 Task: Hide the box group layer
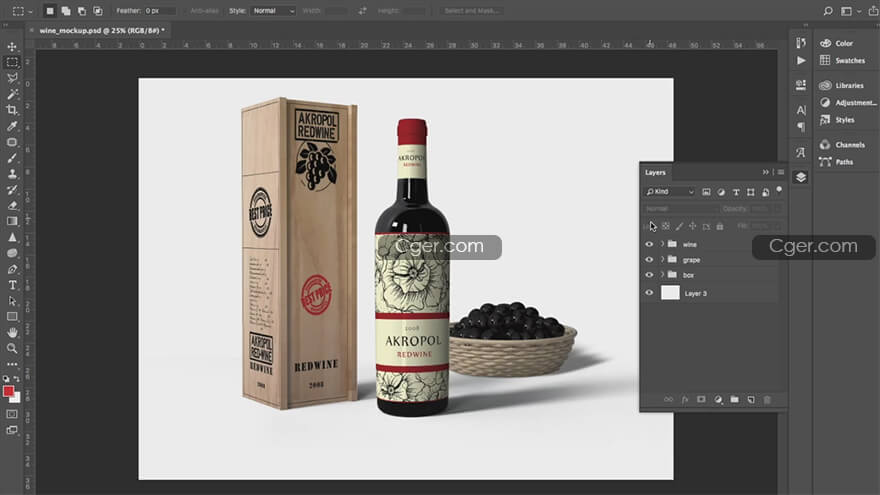coord(649,275)
